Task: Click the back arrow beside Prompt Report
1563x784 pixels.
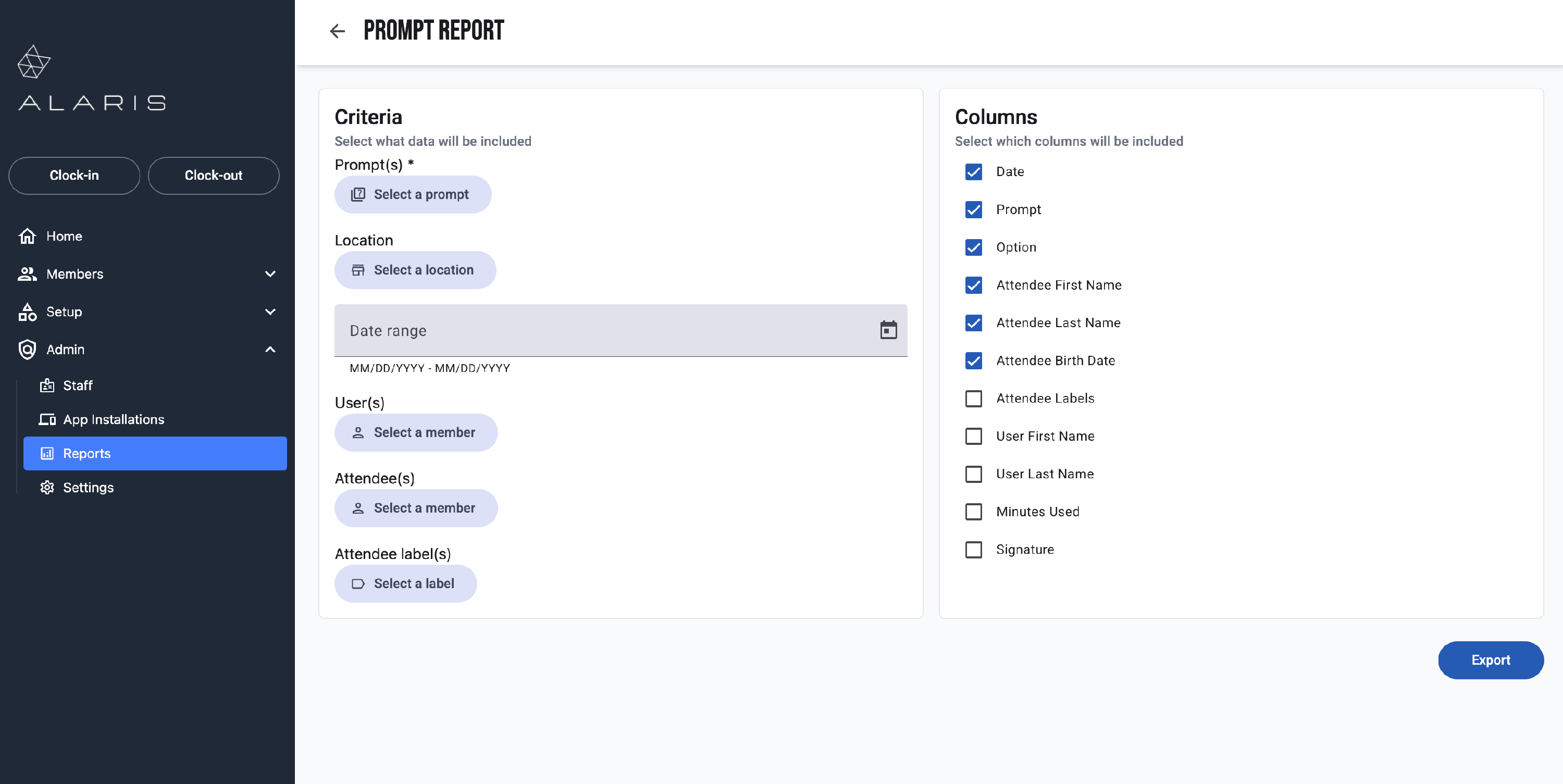Action: 338,31
